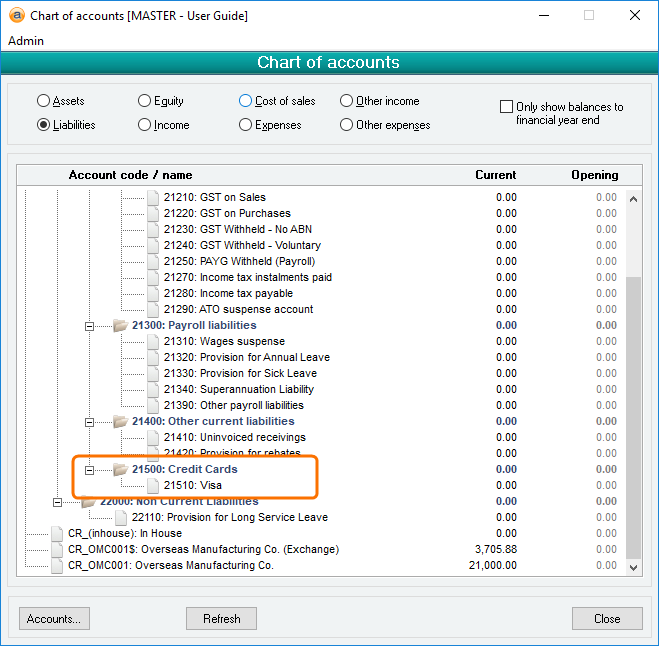Select the Expenses radio button
The height and width of the screenshot is (646, 659).
point(246,125)
